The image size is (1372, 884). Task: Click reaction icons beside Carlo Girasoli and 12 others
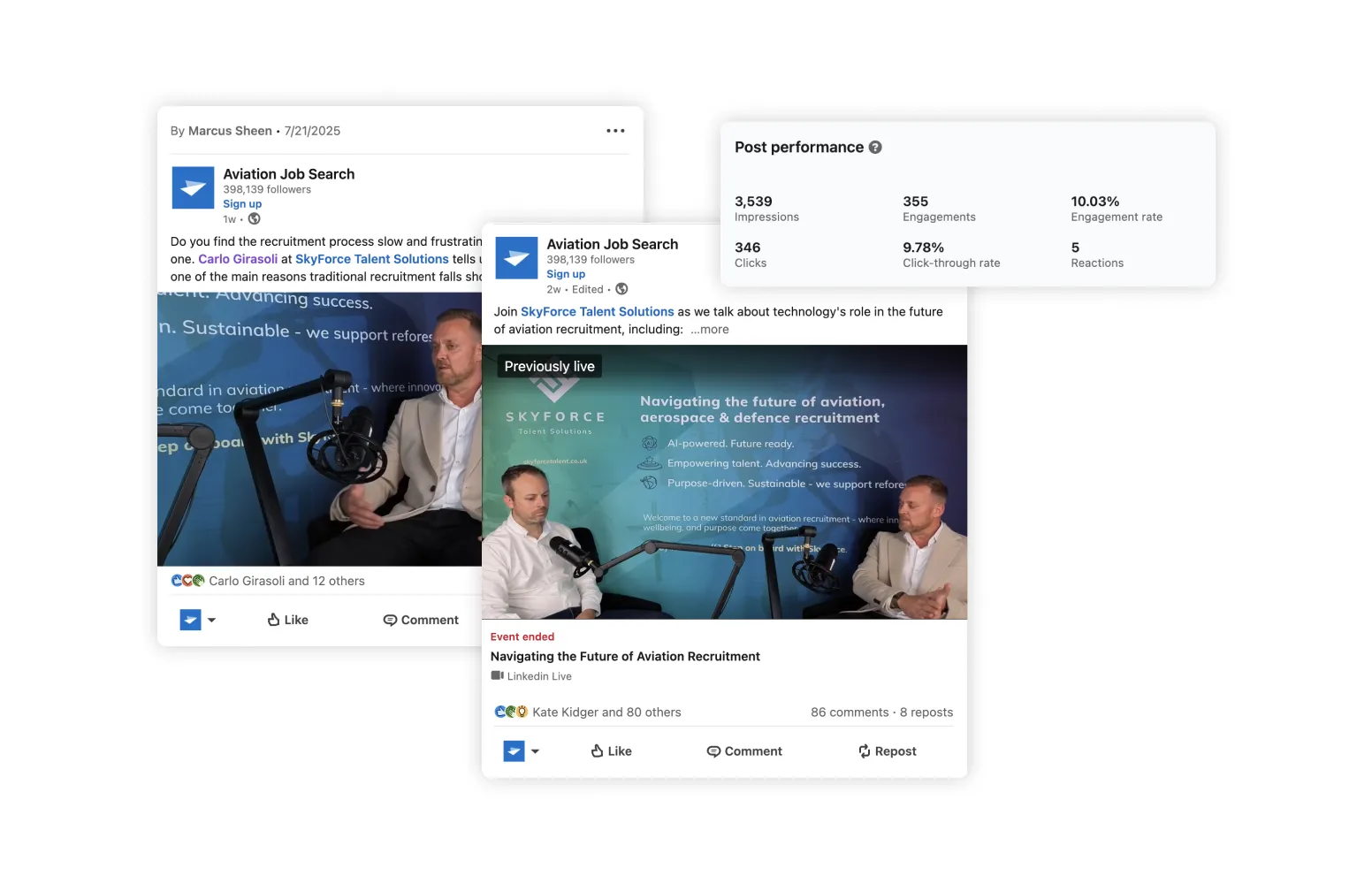point(187,581)
